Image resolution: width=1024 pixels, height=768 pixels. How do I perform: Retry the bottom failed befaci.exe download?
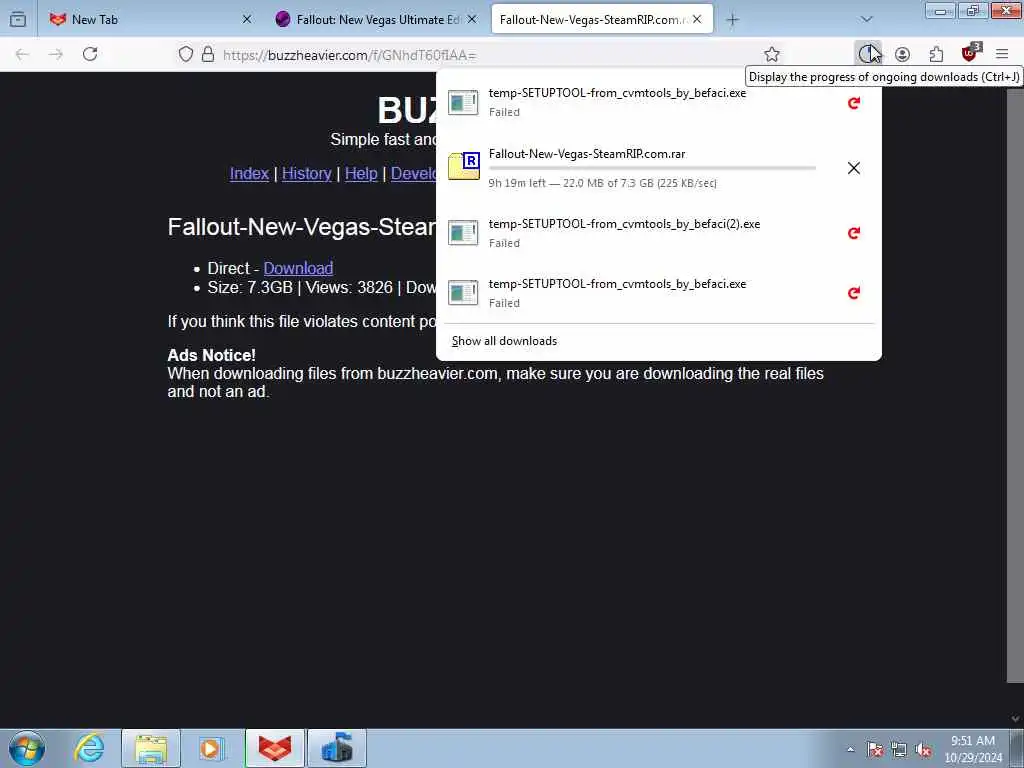point(854,293)
